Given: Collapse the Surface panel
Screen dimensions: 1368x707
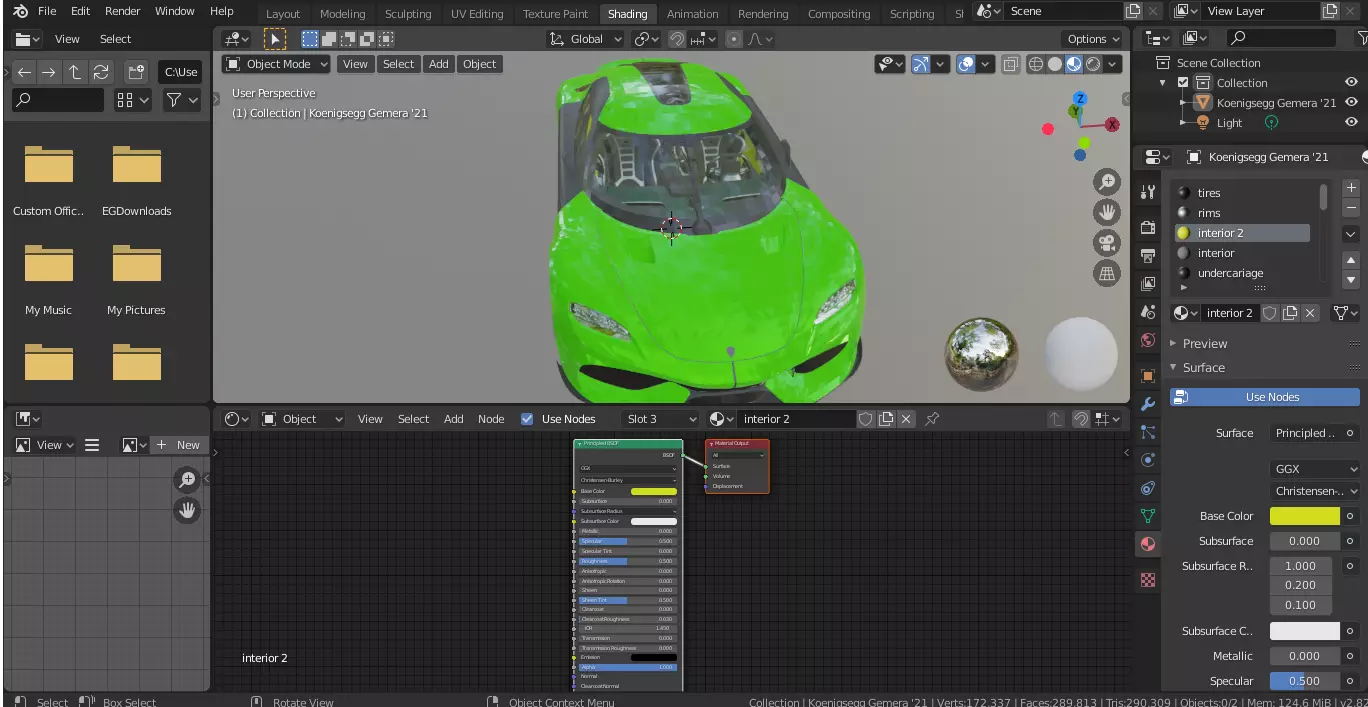Looking at the screenshot, I should 1203,367.
